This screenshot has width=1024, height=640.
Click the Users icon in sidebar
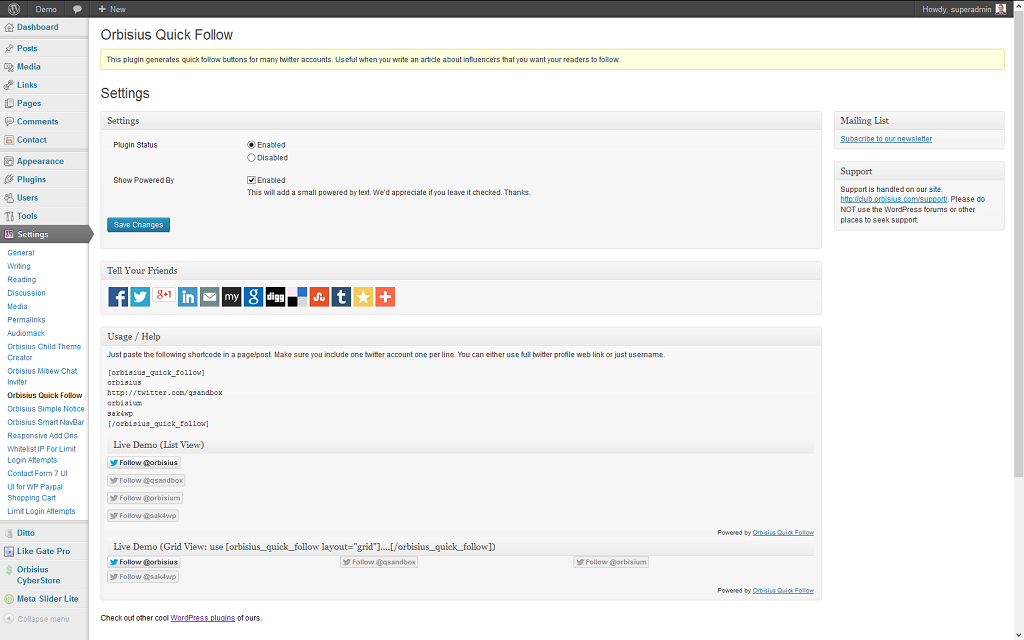pos(8,198)
